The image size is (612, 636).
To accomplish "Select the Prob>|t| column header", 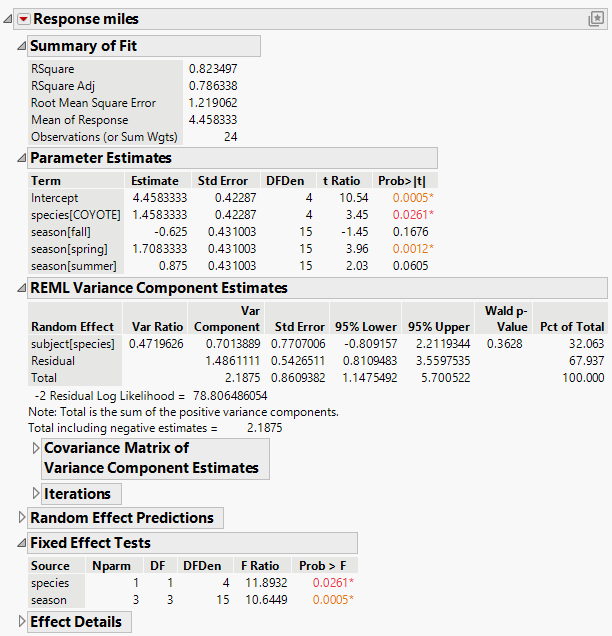I will point(401,181).
